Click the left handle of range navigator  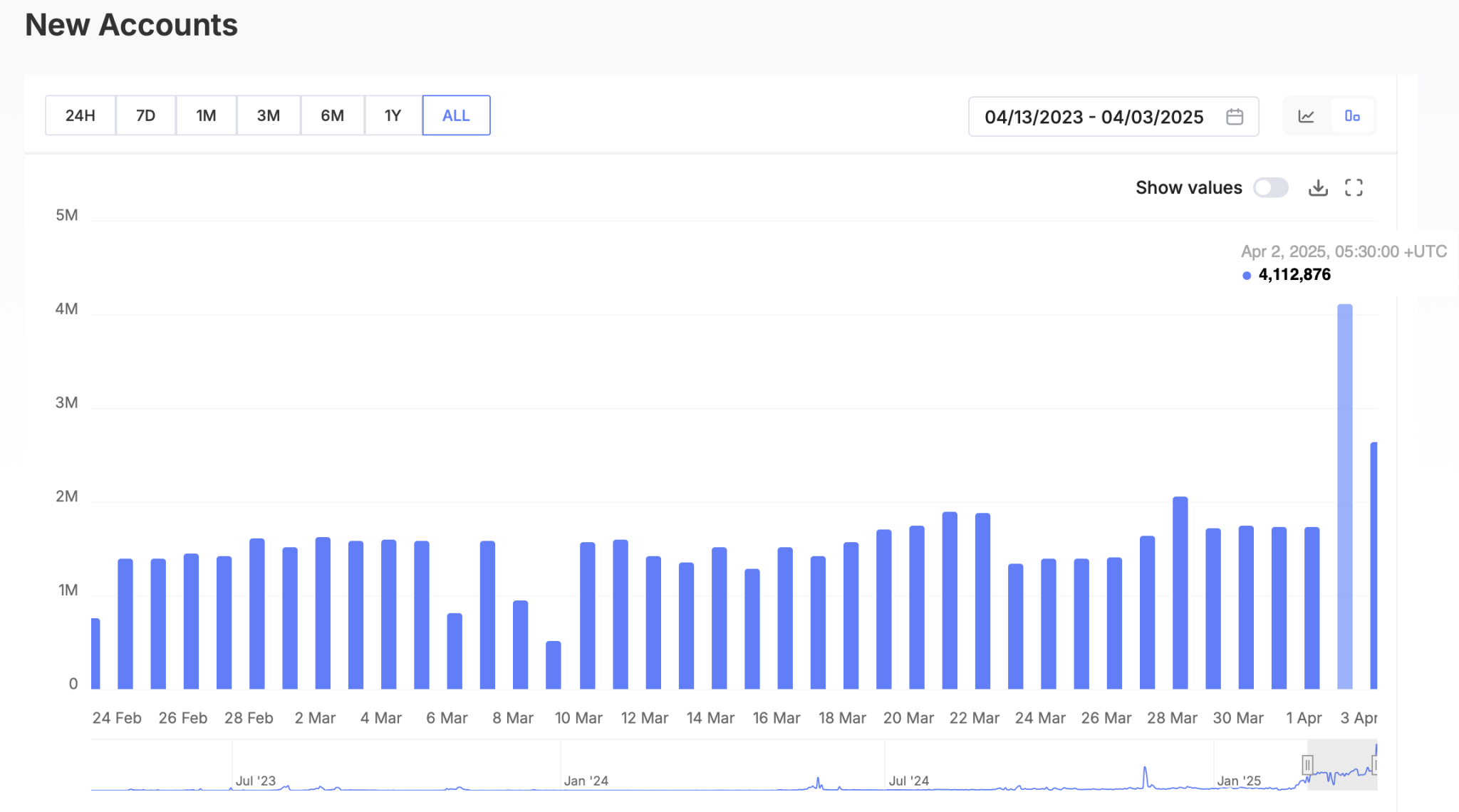(1307, 765)
